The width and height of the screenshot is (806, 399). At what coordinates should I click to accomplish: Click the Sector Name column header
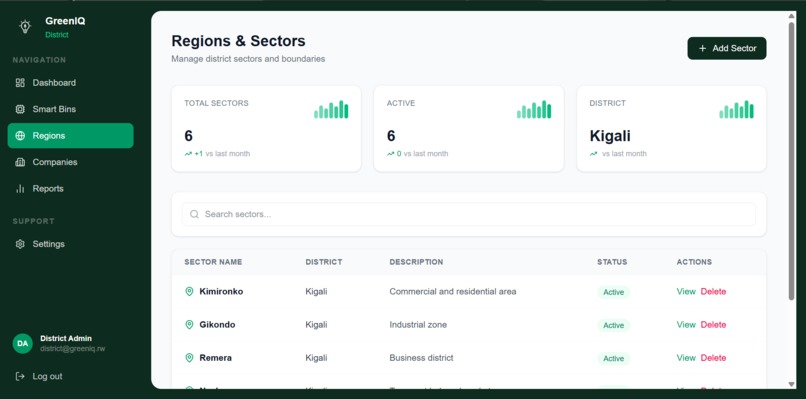point(213,262)
